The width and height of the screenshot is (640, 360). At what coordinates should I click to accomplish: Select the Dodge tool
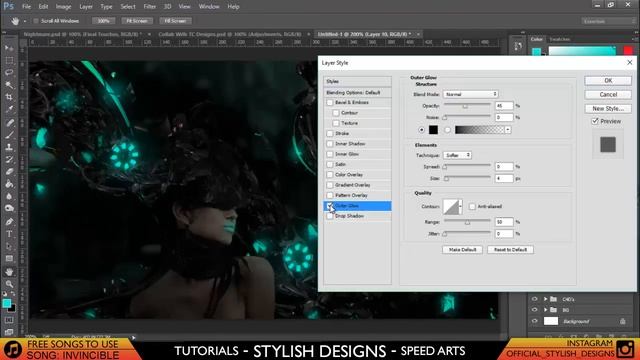tap(9, 208)
